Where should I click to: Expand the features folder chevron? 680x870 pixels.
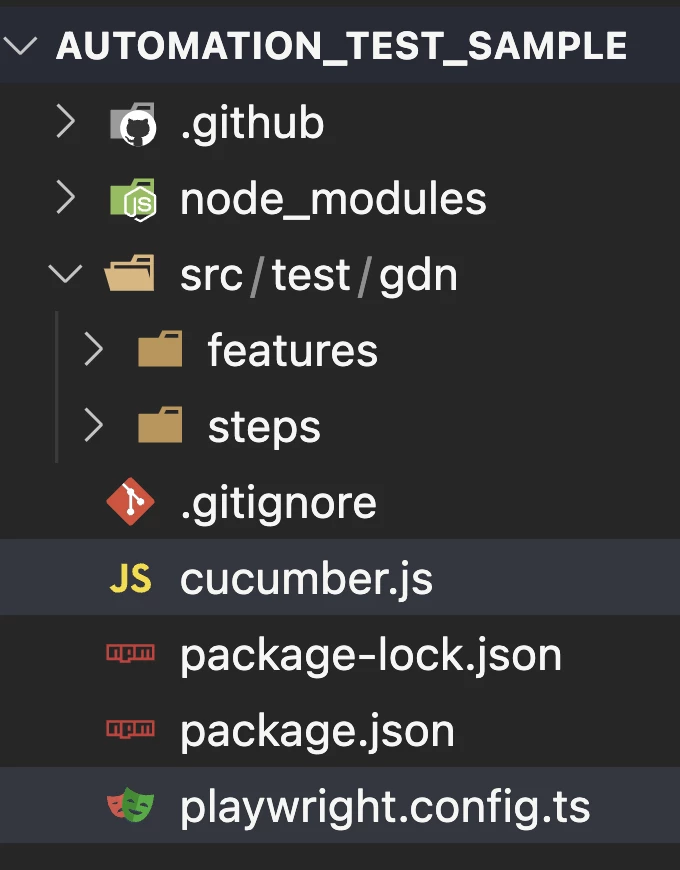[94, 350]
